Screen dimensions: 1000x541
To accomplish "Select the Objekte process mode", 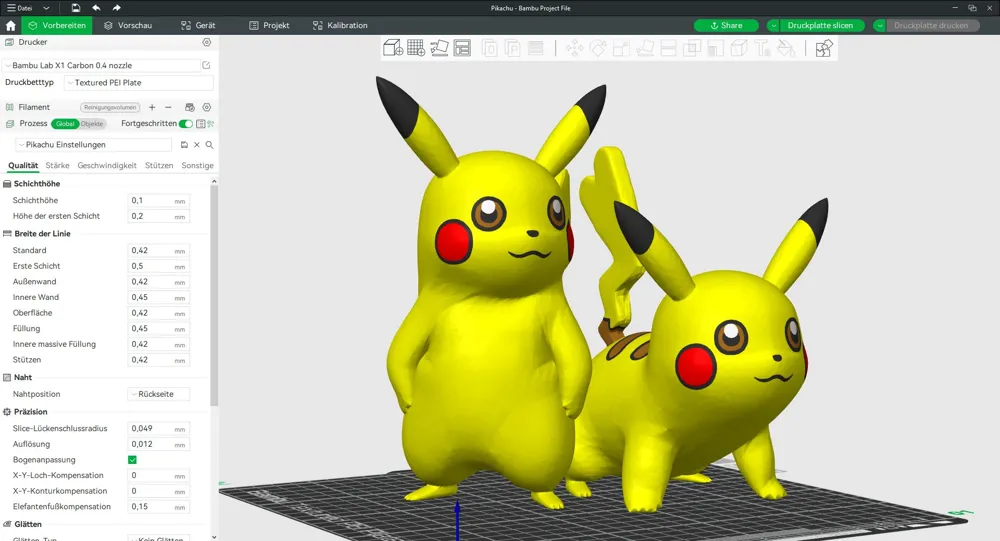I will (x=92, y=124).
